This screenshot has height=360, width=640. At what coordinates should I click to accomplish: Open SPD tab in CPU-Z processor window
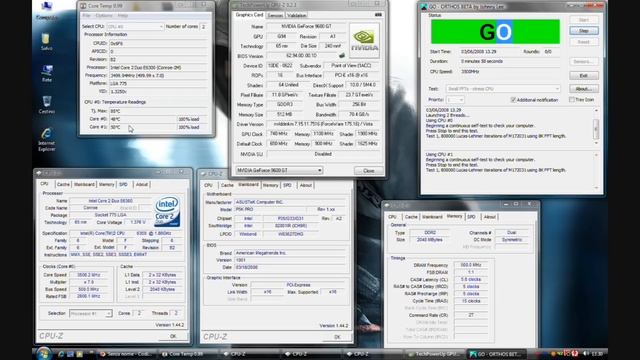pyautogui.click(x=123, y=184)
